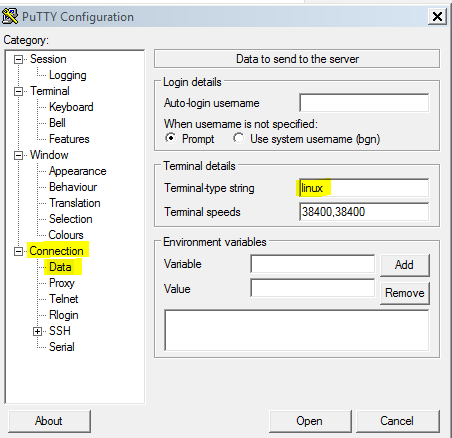Open the Connection category
The width and height of the screenshot is (452, 438).
point(56,251)
